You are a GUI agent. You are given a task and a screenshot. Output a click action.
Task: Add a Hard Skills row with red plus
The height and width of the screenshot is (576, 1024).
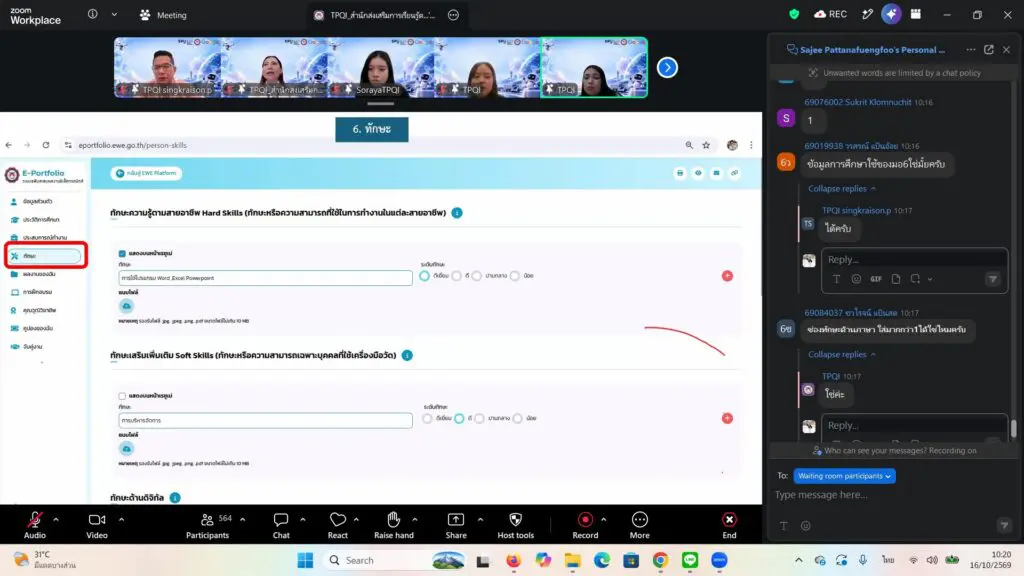coord(727,276)
